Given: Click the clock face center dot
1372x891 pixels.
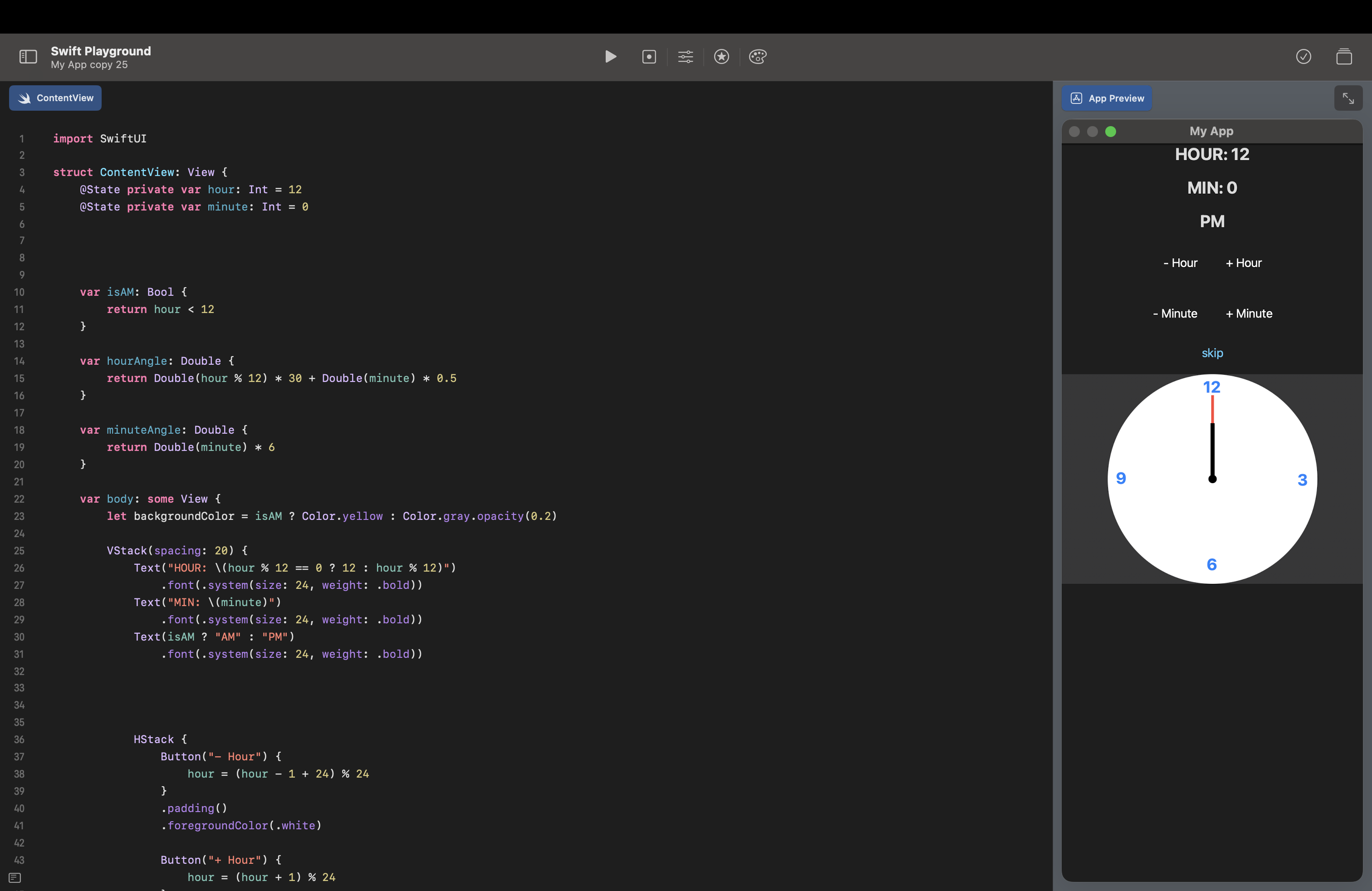Looking at the screenshot, I should tap(1212, 479).
